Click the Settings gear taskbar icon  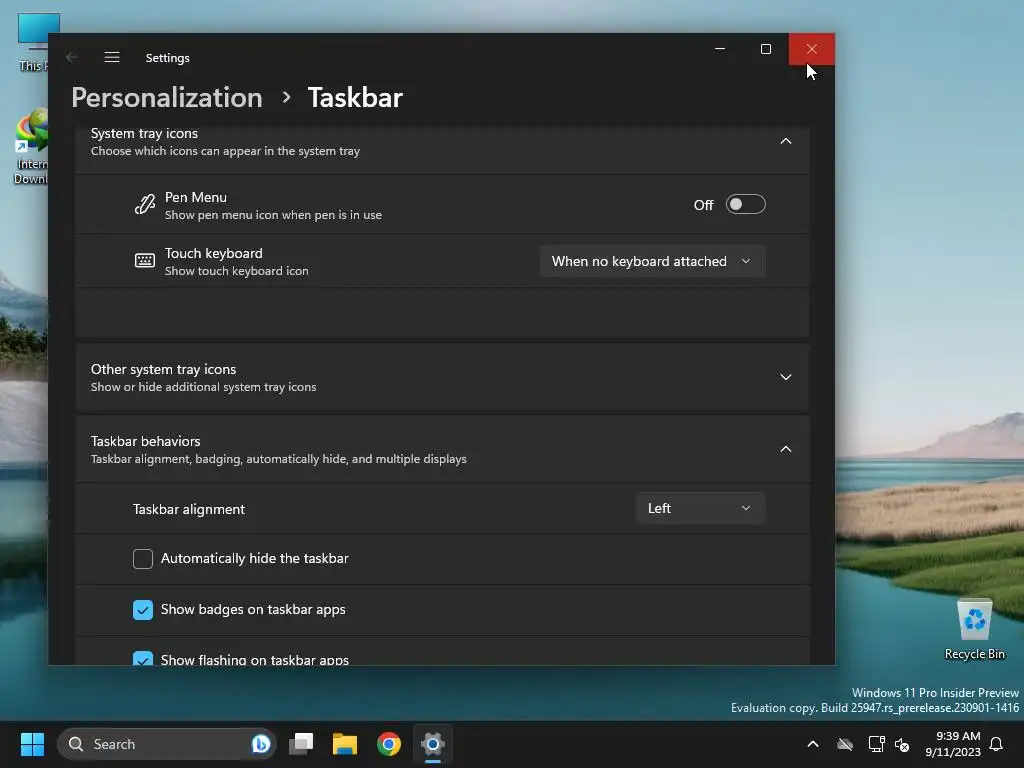[x=432, y=744]
